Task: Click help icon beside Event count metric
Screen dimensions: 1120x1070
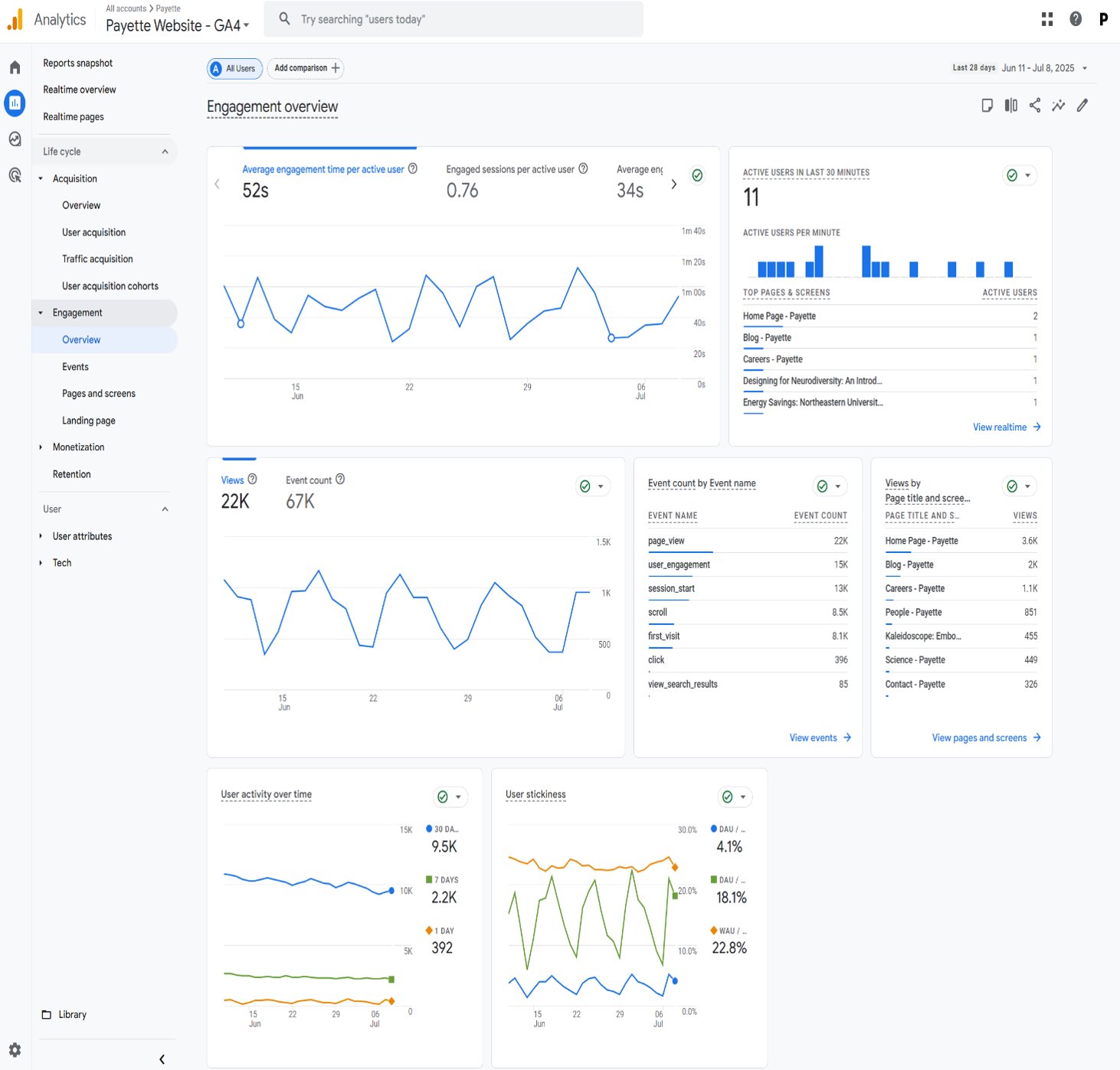Action: pyautogui.click(x=340, y=479)
